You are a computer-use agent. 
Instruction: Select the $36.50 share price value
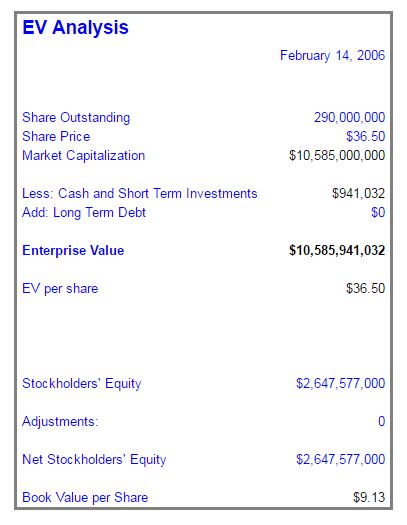(365, 137)
